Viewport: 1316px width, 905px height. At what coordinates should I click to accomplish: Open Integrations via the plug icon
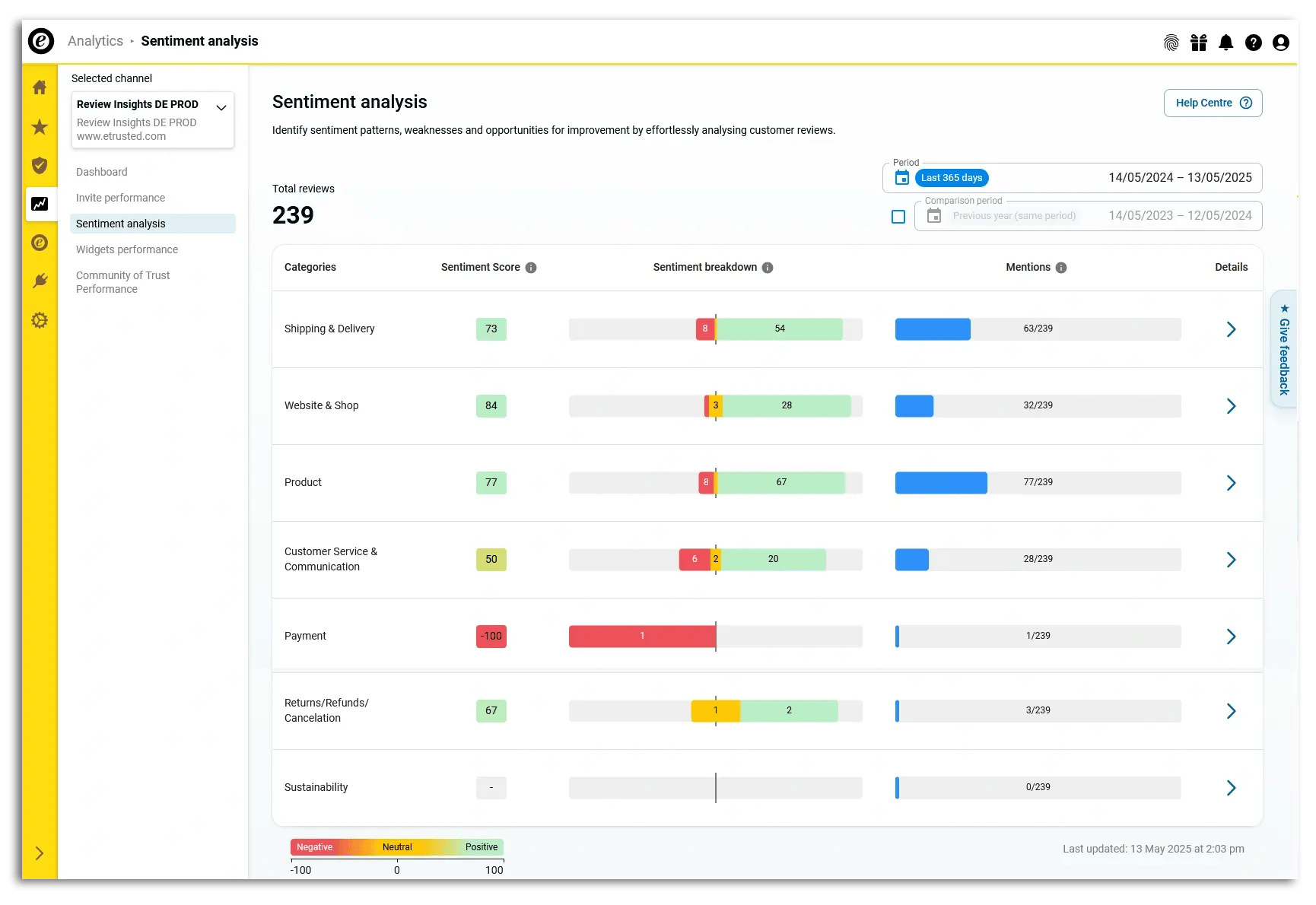point(40,281)
